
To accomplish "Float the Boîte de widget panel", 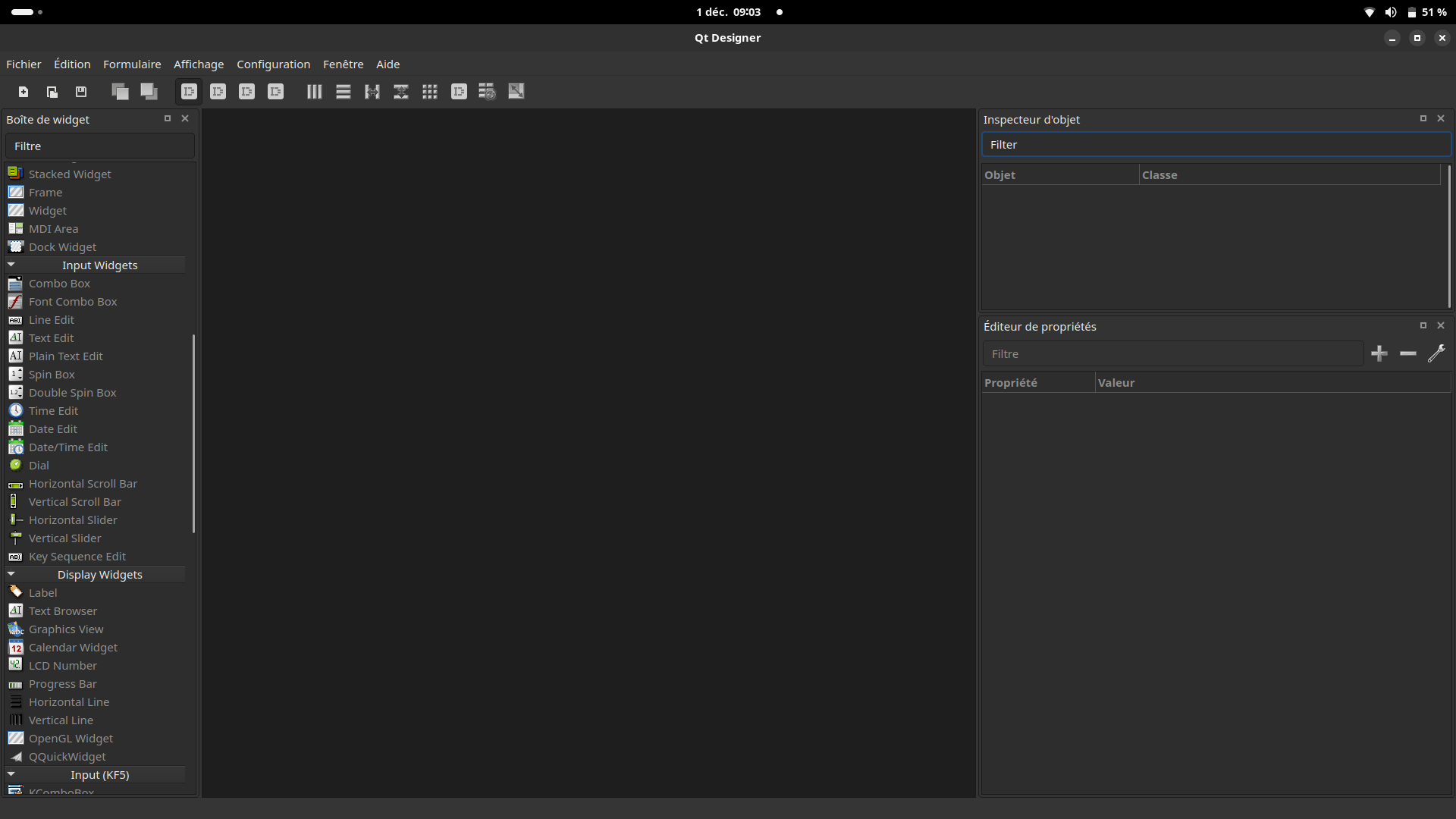I will [168, 118].
